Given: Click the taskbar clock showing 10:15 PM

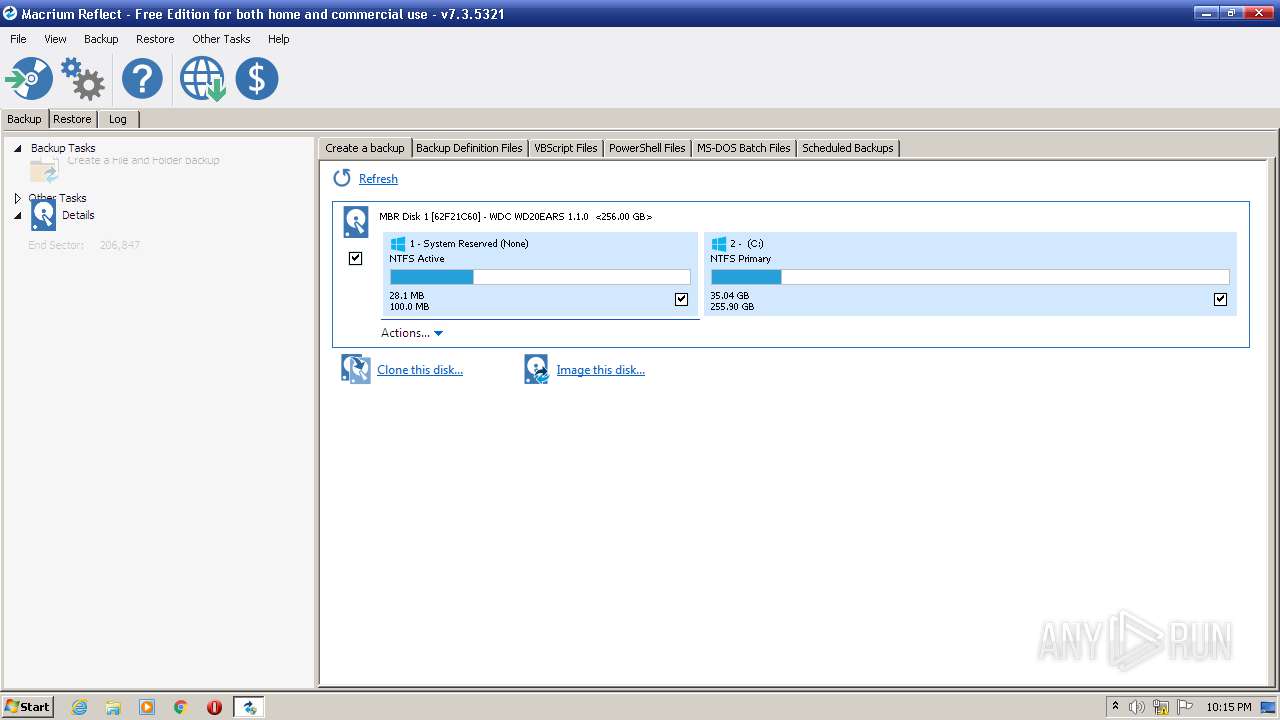Looking at the screenshot, I should click(x=1229, y=707).
